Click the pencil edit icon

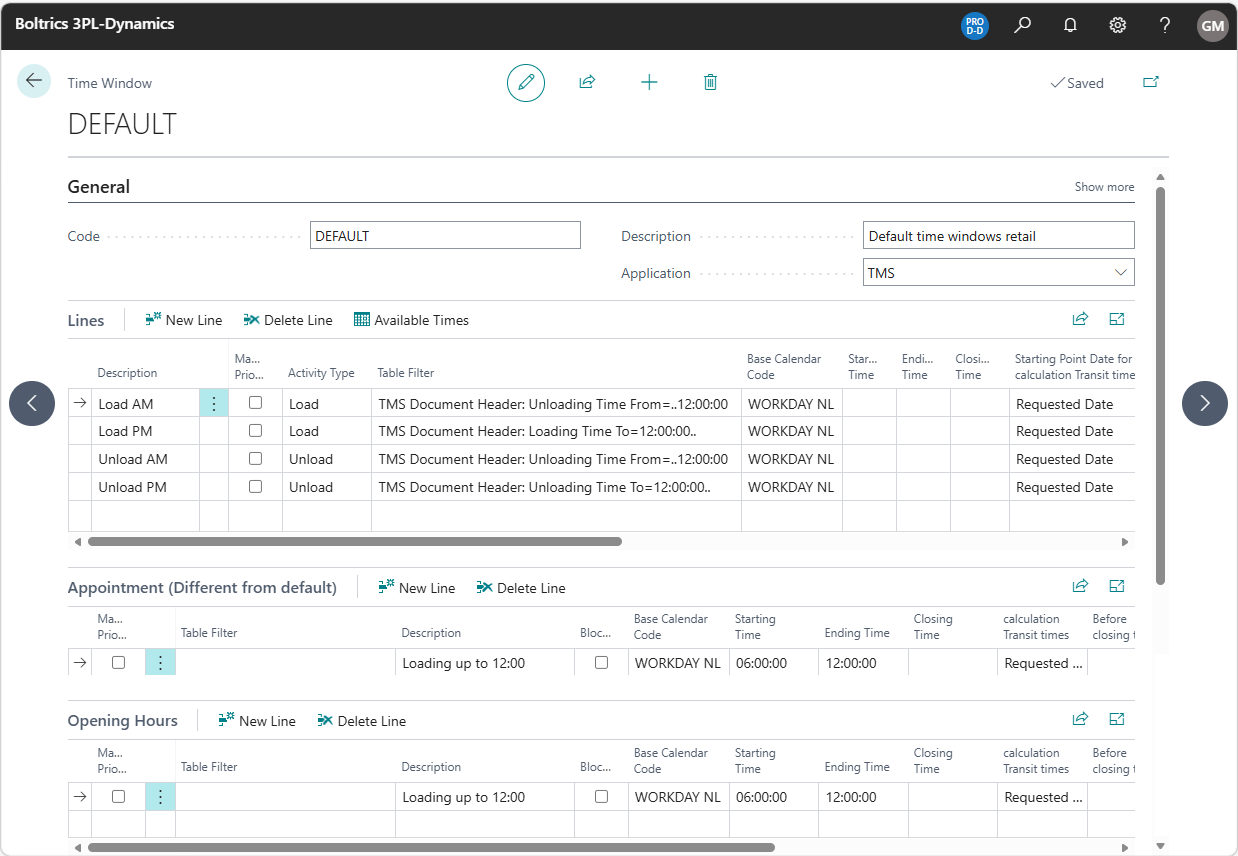[526, 83]
